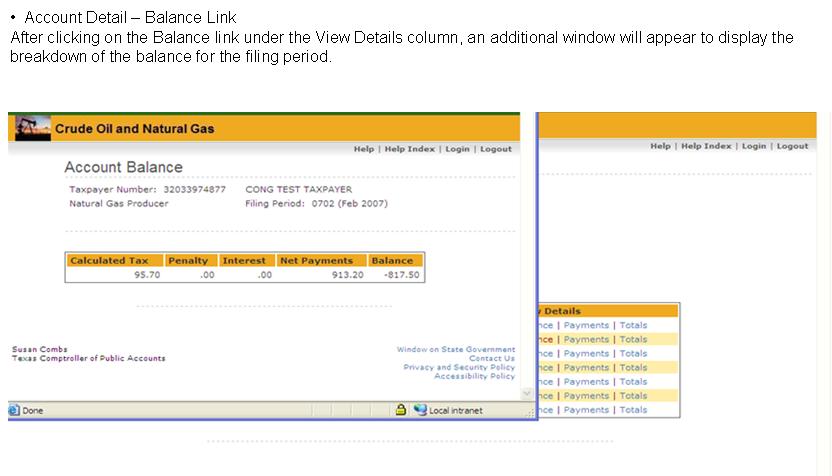Click Login link in Account Balance popup
832x476 pixels.
pos(457,149)
